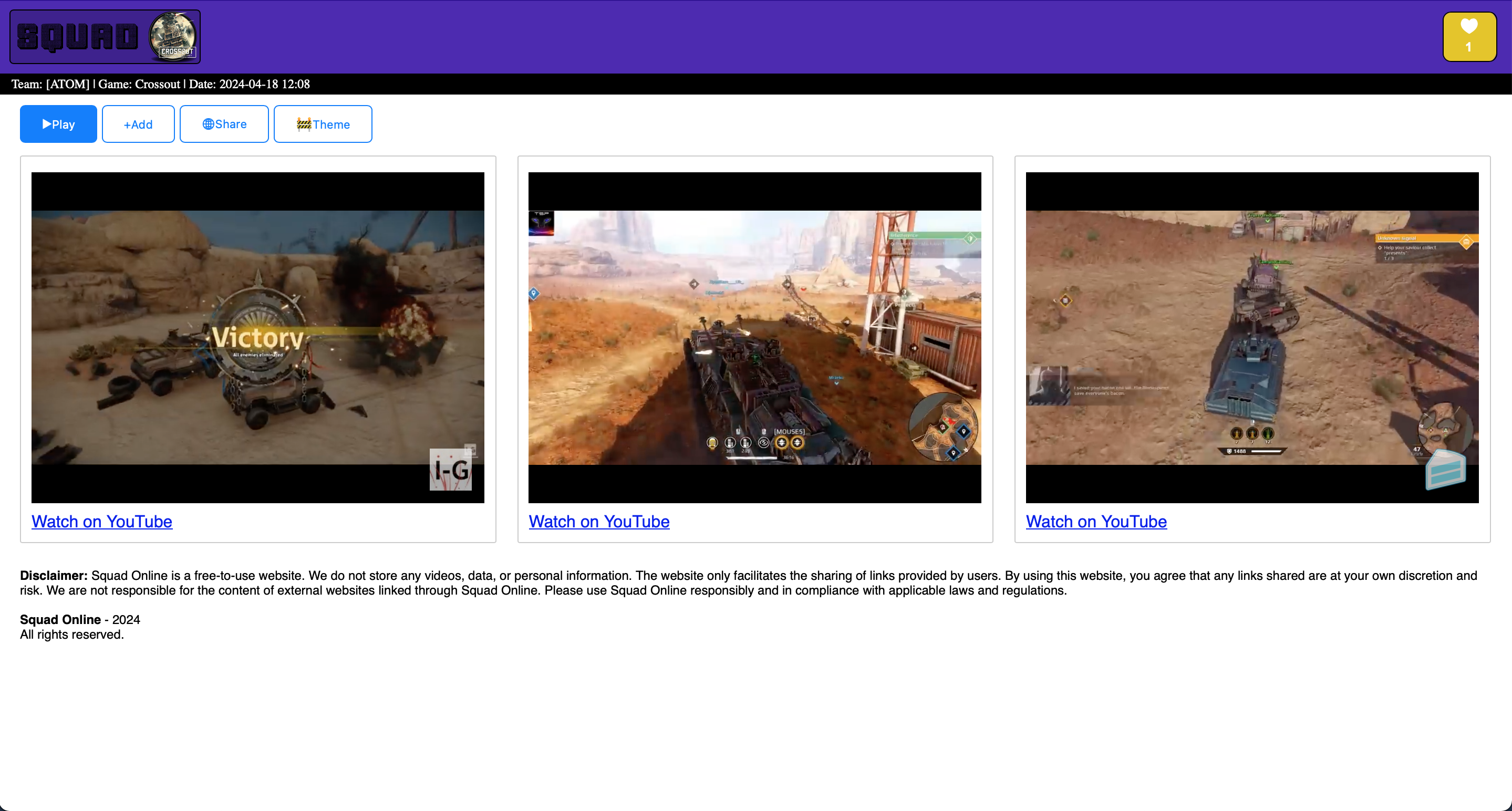
Task: Open the blue tank top-down video thumbnail
Action: (1252, 337)
